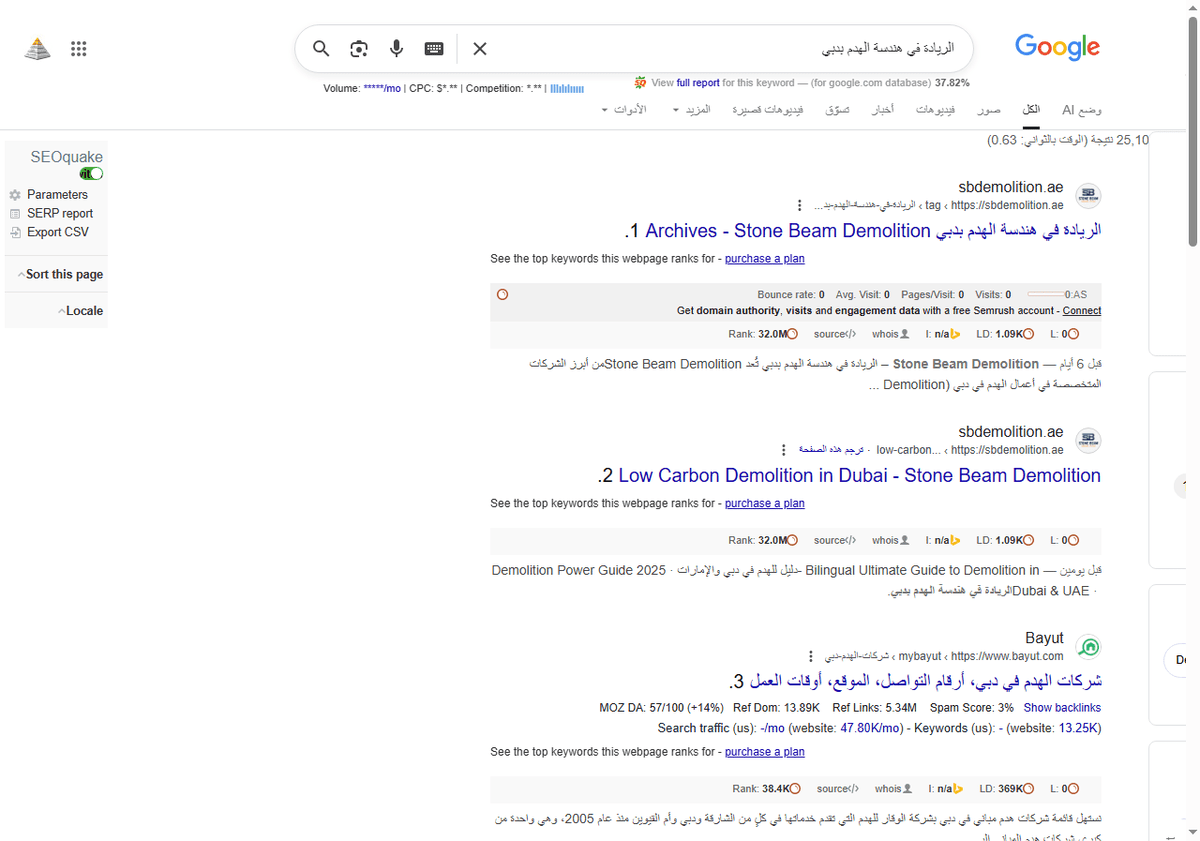Switch to the أخبار (News) tab
The image size is (1200, 841).
(x=882, y=110)
